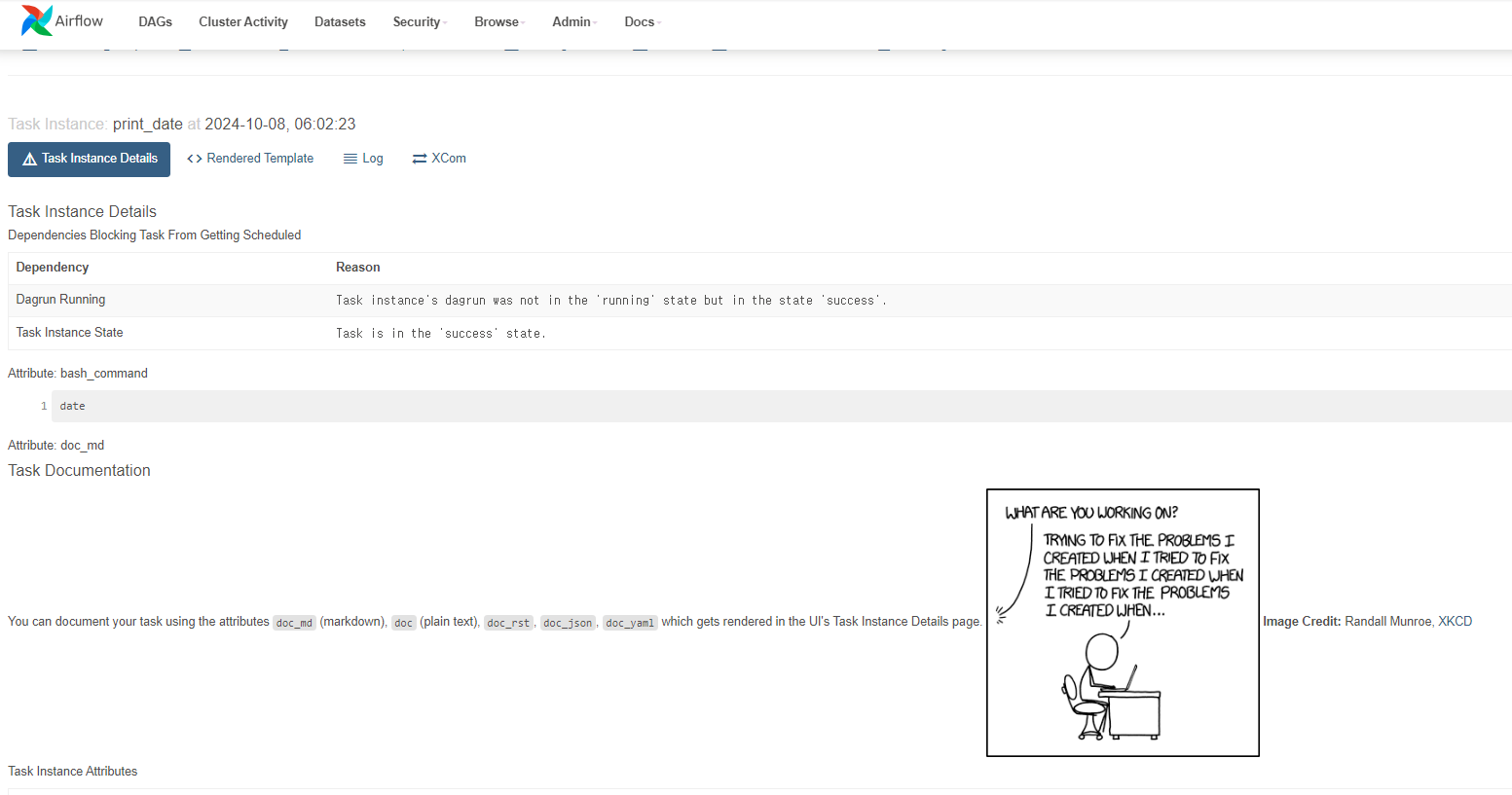1512x795 pixels.
Task: Open Cluster Activity in the navbar
Action: (x=243, y=21)
